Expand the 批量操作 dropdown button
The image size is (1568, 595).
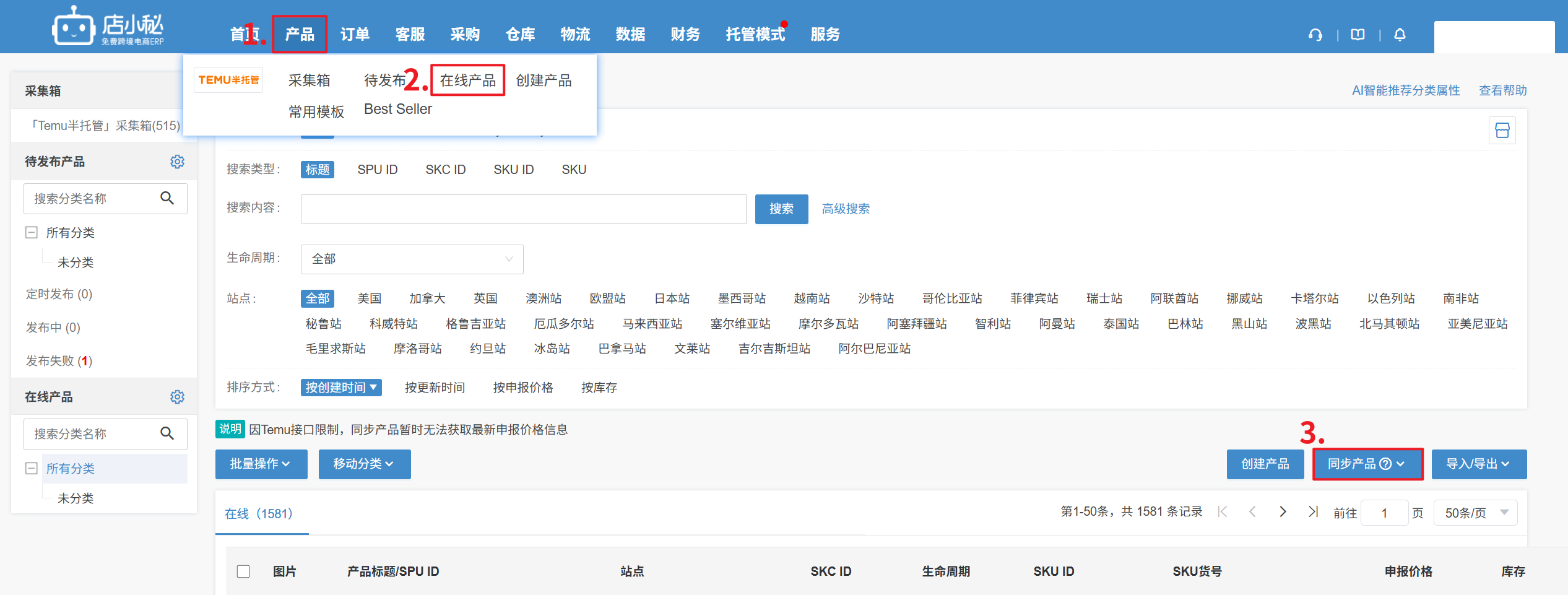[261, 464]
